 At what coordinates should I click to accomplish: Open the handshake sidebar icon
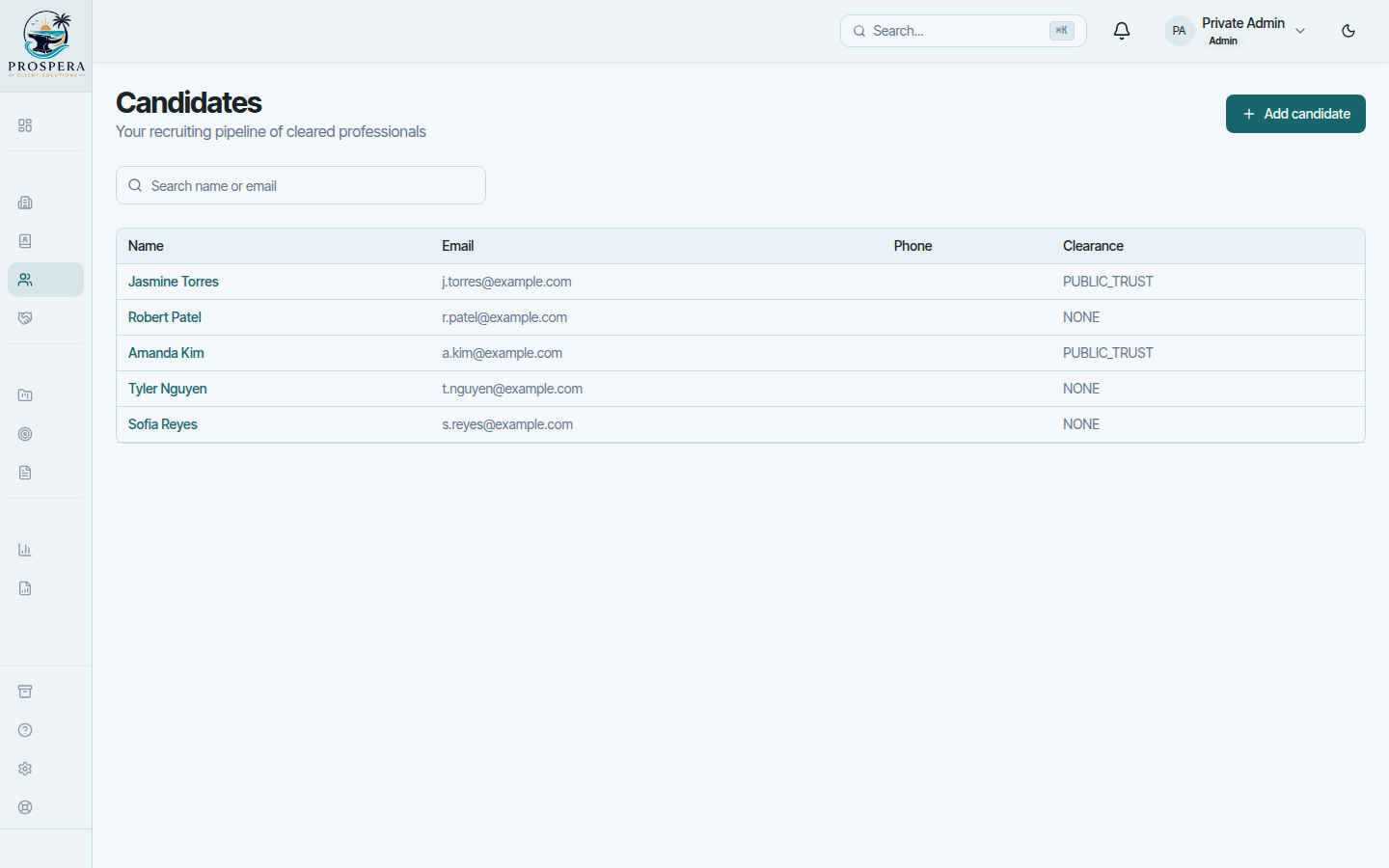point(25,318)
